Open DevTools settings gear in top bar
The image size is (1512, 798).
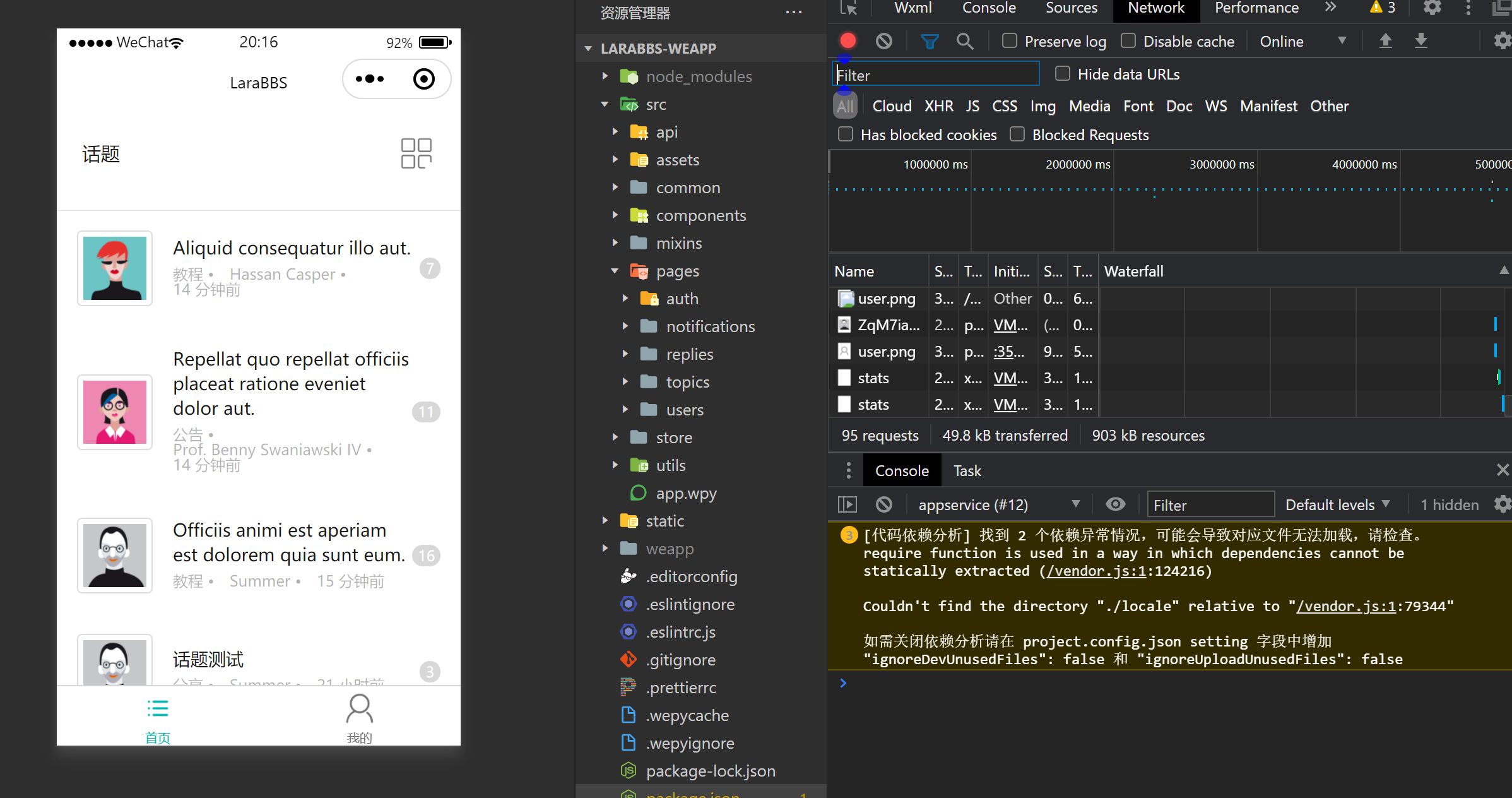pyautogui.click(x=1432, y=8)
